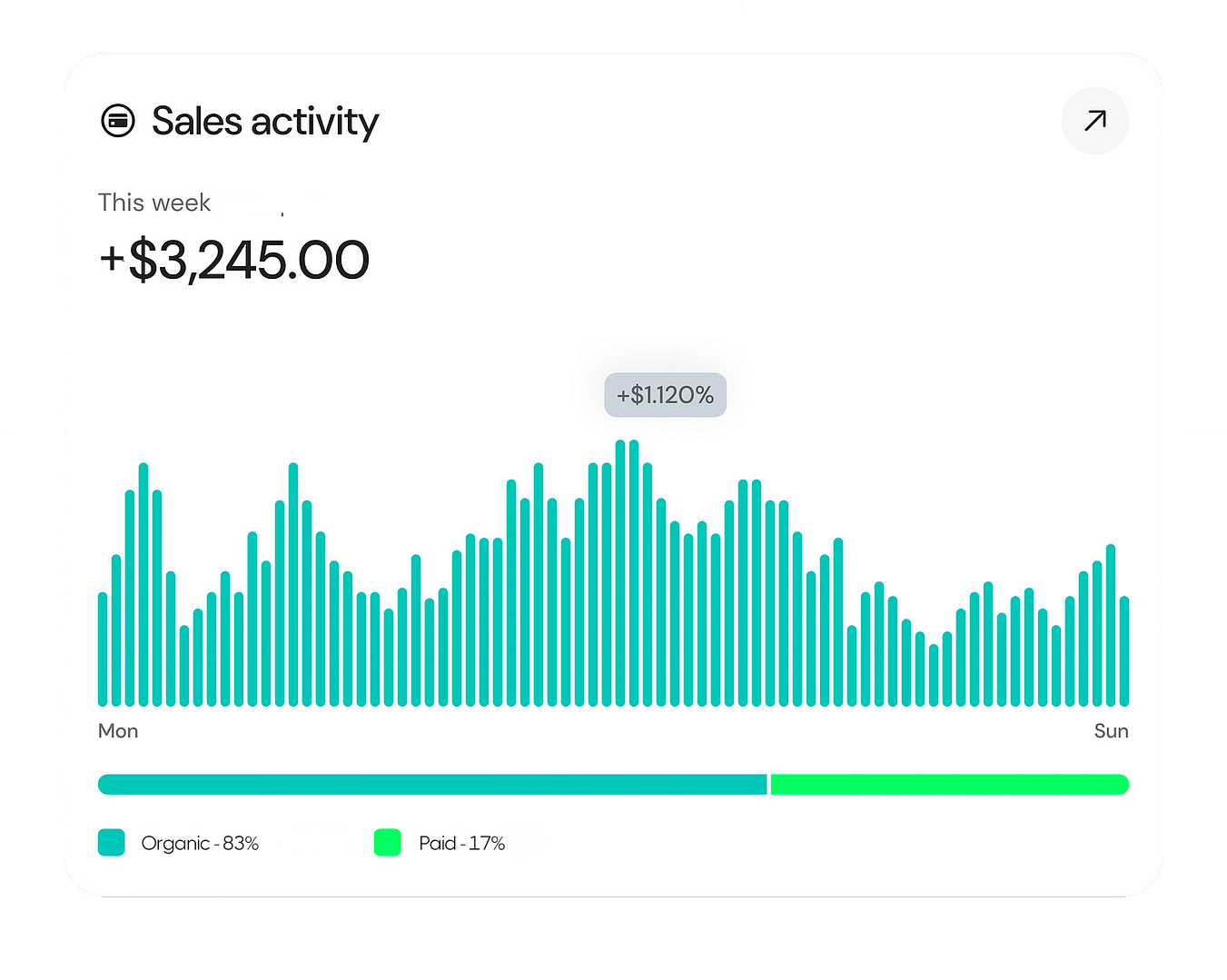Click the This week label
The image size is (1227, 980).
[x=154, y=203]
